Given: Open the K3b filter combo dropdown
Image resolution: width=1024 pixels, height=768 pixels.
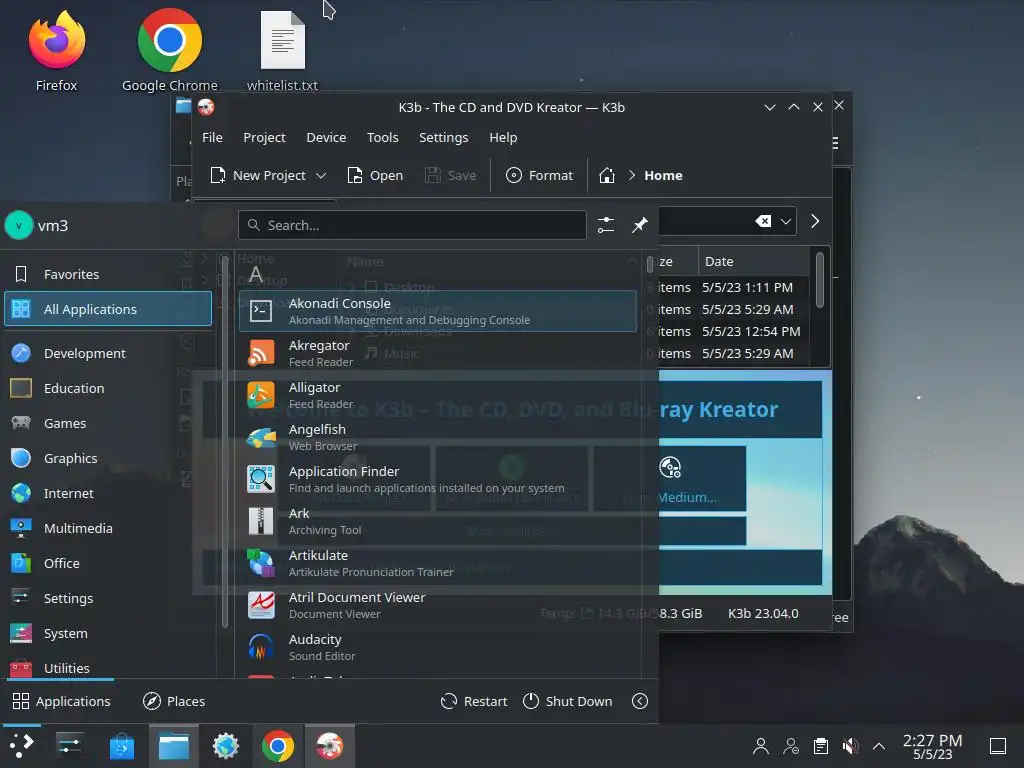Looking at the screenshot, I should click(786, 221).
